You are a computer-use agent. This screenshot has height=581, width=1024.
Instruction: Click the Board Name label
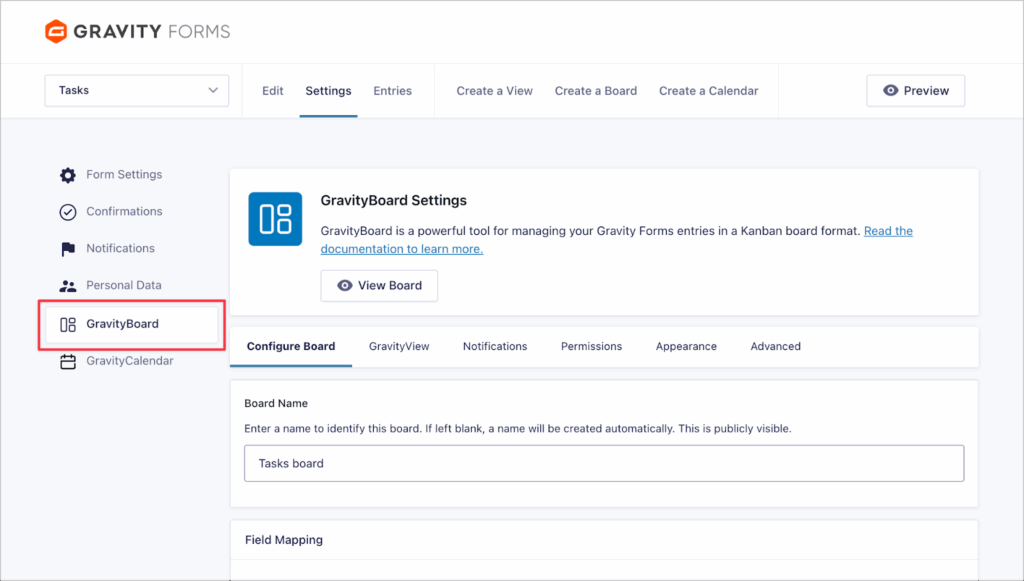point(276,403)
